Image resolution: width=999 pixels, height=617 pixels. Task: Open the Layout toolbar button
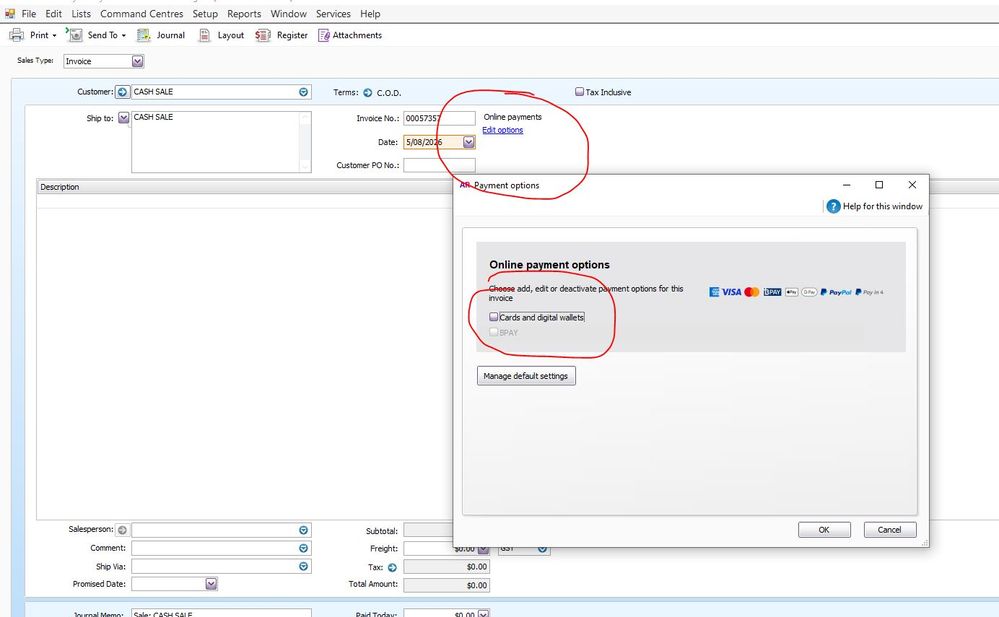click(221, 35)
